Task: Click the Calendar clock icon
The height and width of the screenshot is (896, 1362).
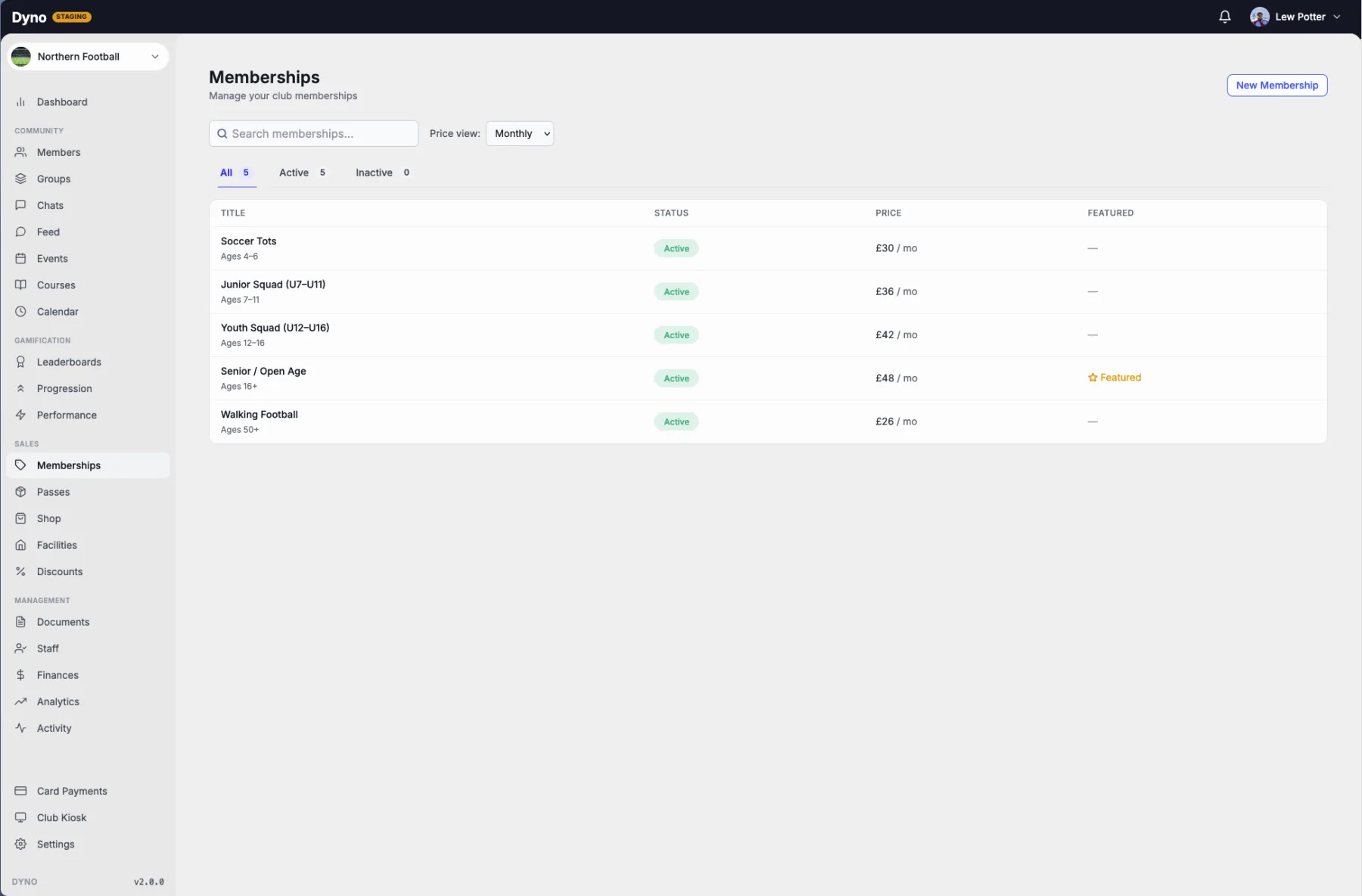Action: 20,311
